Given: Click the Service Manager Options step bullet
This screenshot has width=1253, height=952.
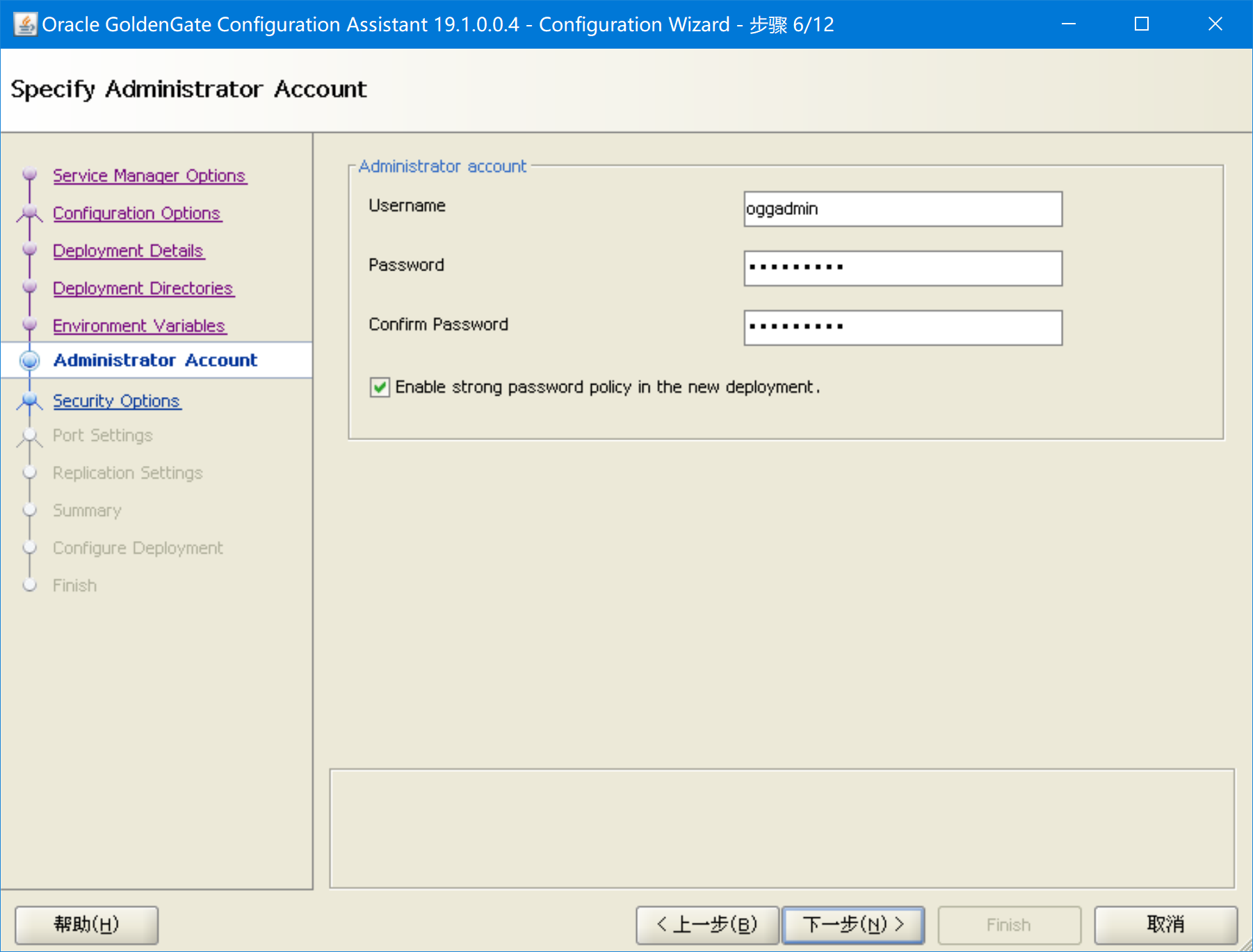Looking at the screenshot, I should (29, 174).
